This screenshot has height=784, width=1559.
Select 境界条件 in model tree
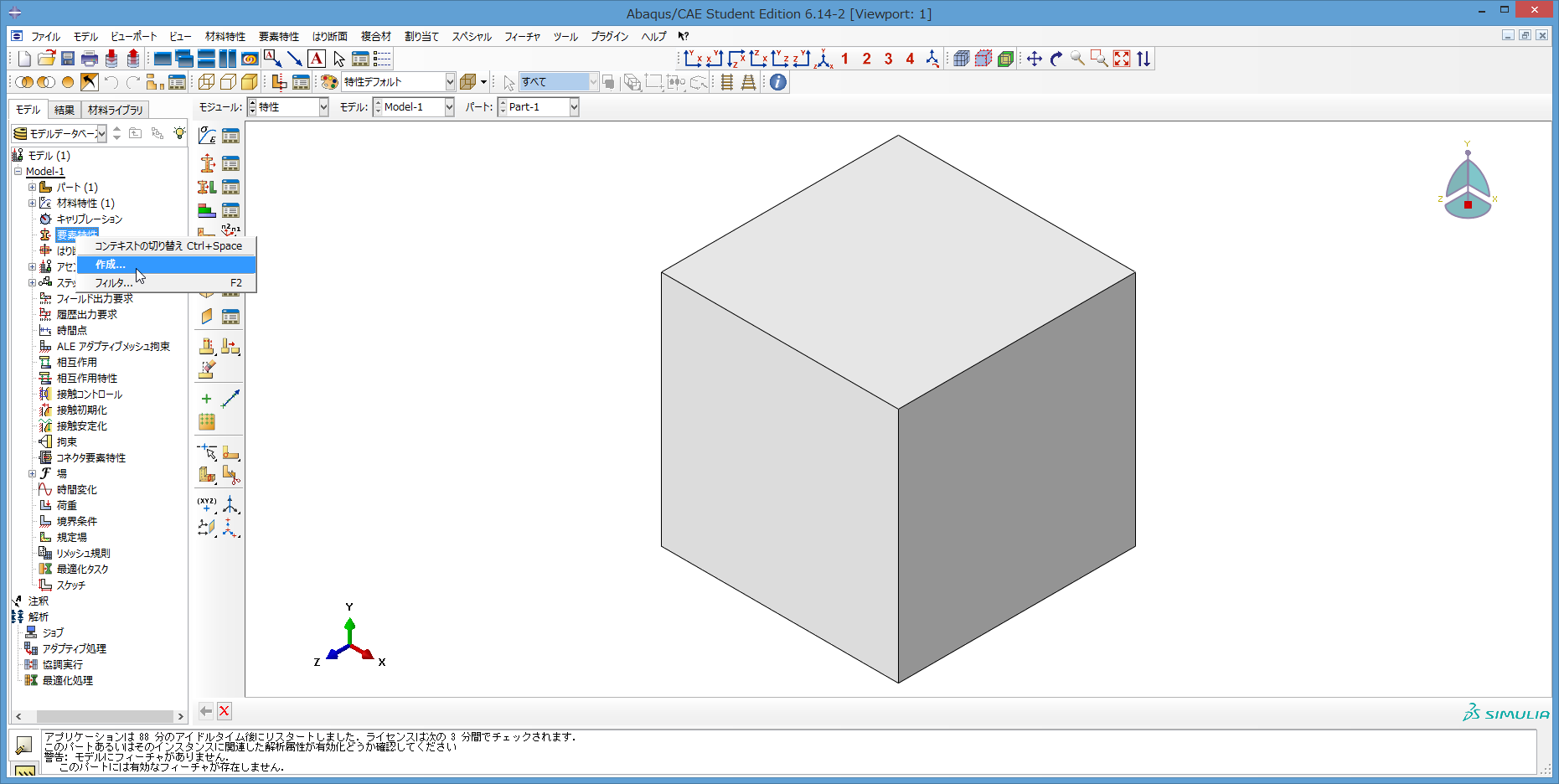point(77,522)
